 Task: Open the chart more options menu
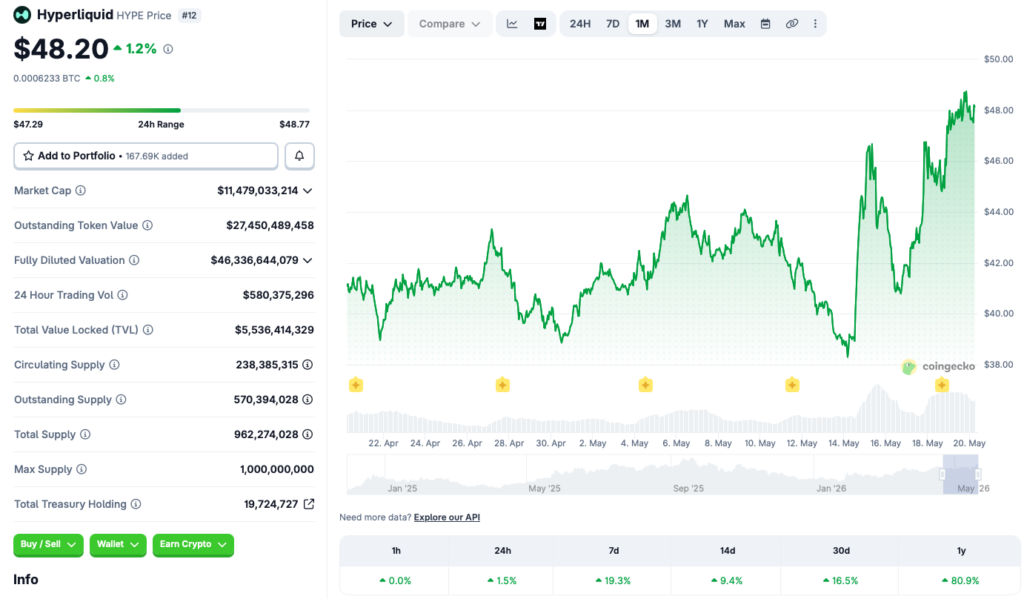point(815,24)
